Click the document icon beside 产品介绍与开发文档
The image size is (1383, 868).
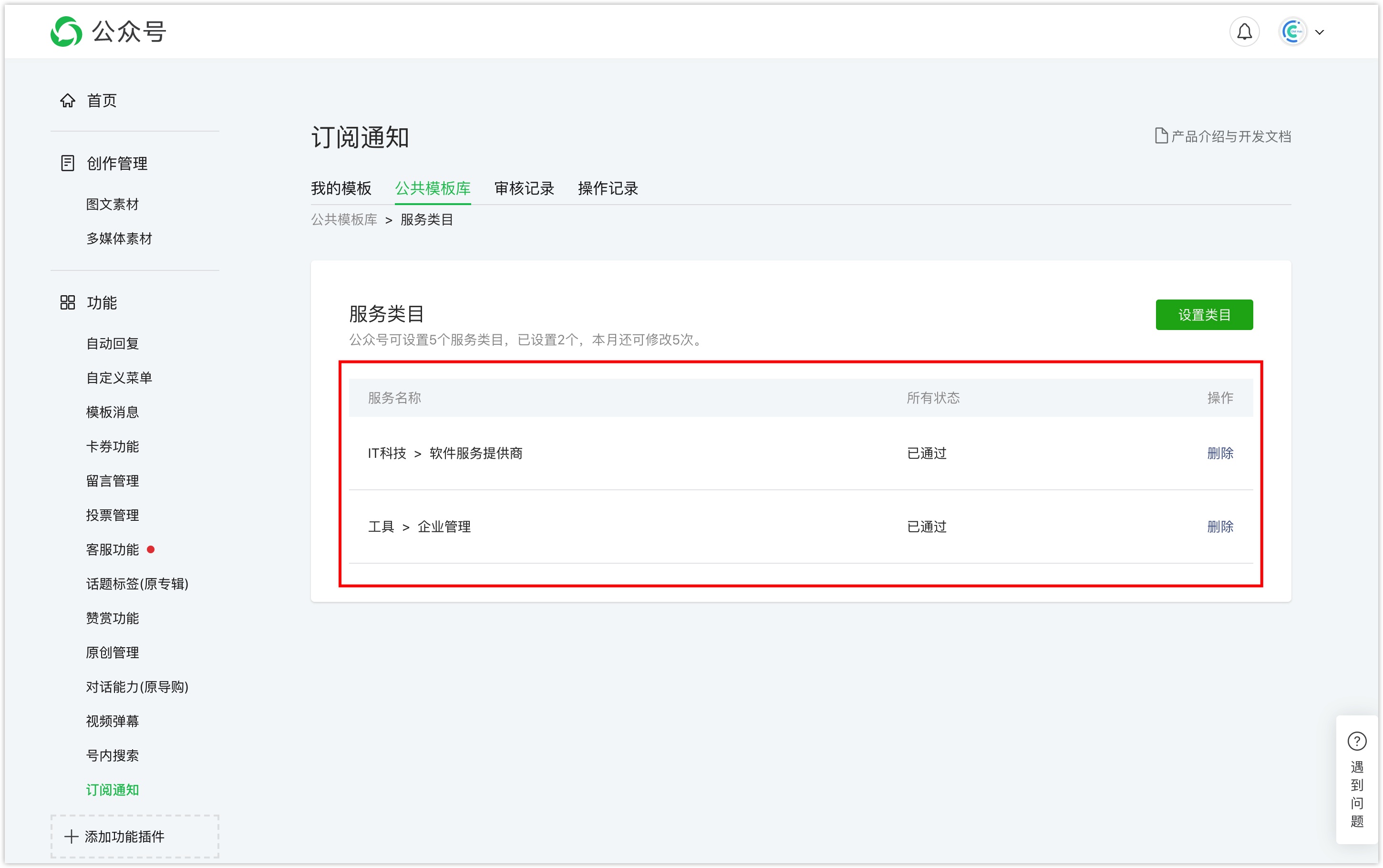1161,136
